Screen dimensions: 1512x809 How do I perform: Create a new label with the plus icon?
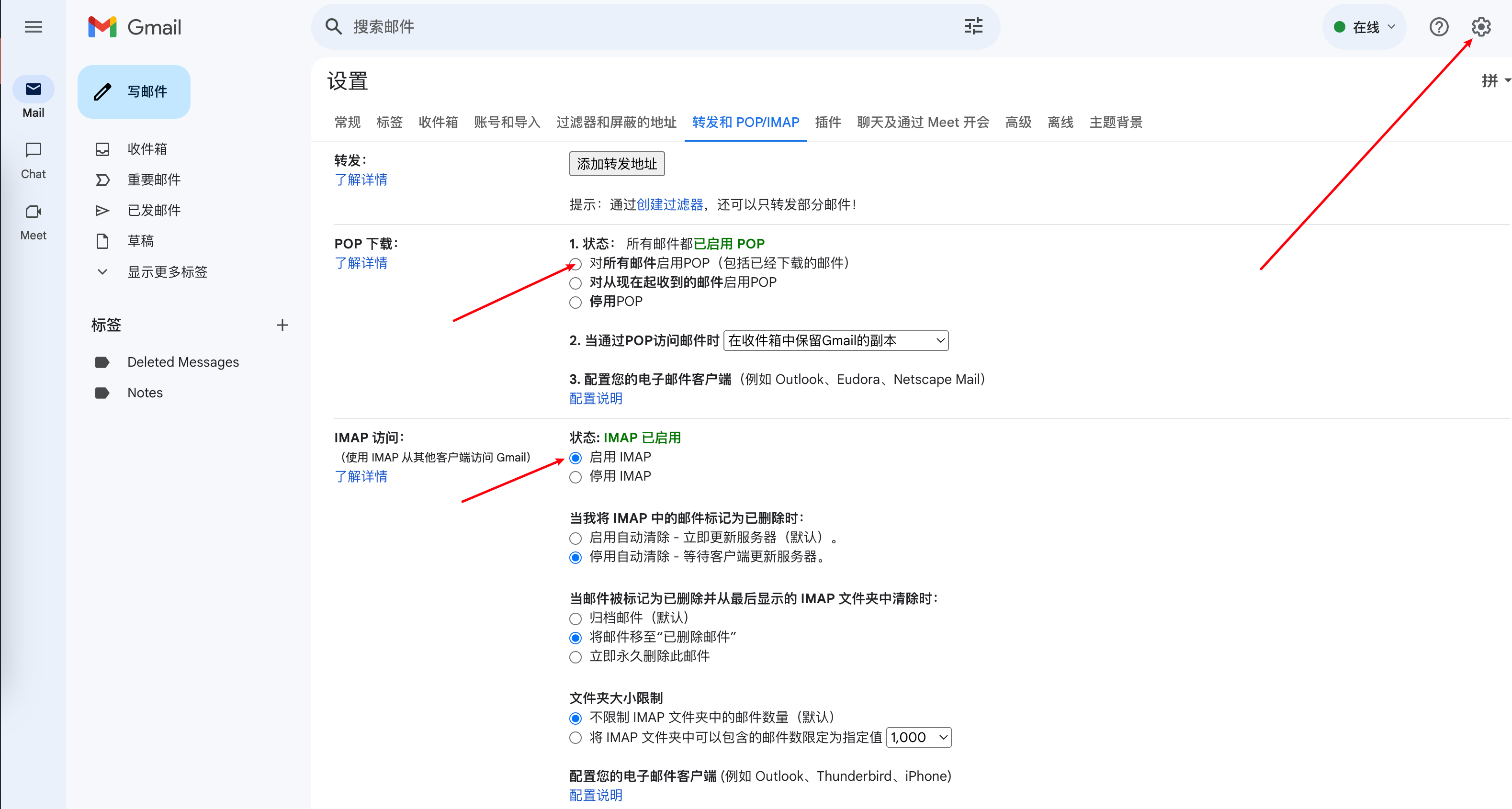(x=282, y=325)
